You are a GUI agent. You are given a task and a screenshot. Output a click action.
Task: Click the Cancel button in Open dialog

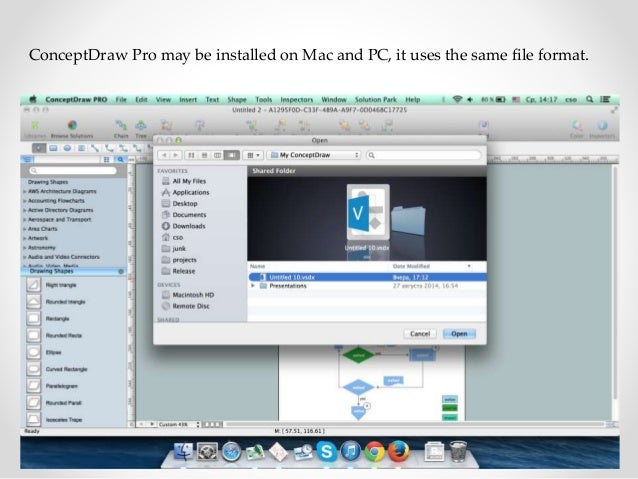click(420, 334)
